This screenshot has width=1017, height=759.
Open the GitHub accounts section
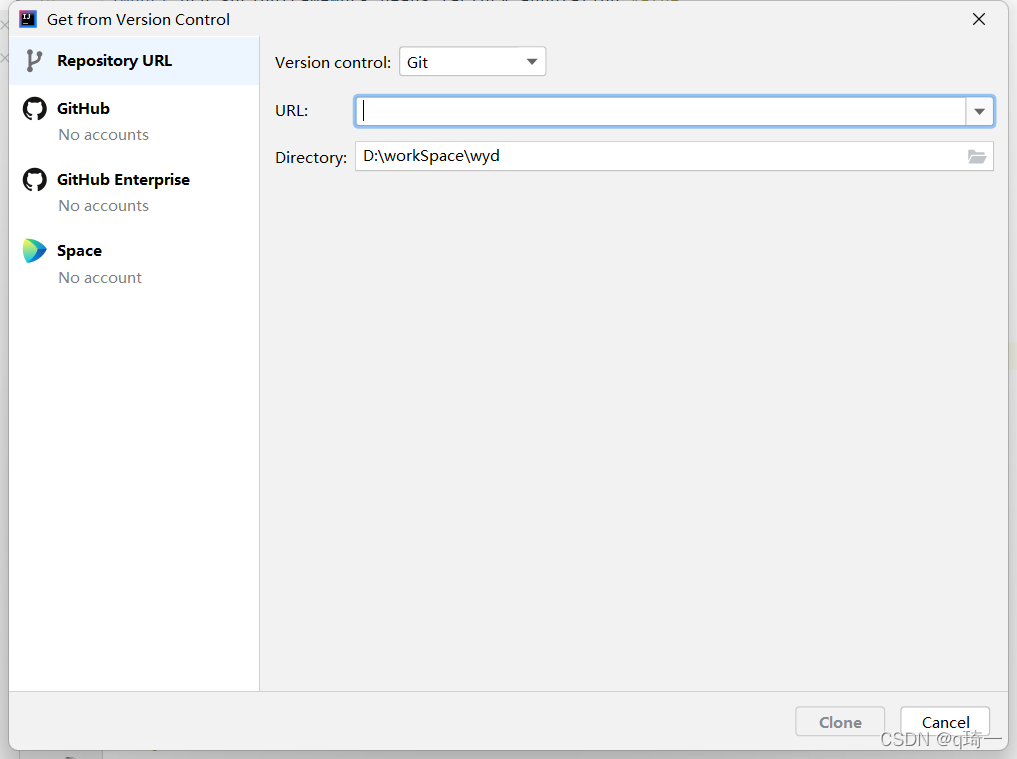(134, 121)
